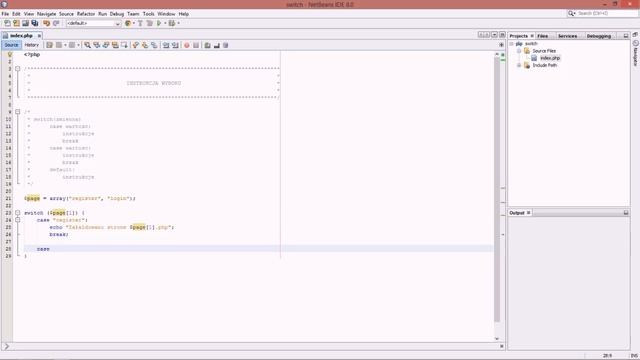Click the Undo toolbar icon

click(47, 23)
